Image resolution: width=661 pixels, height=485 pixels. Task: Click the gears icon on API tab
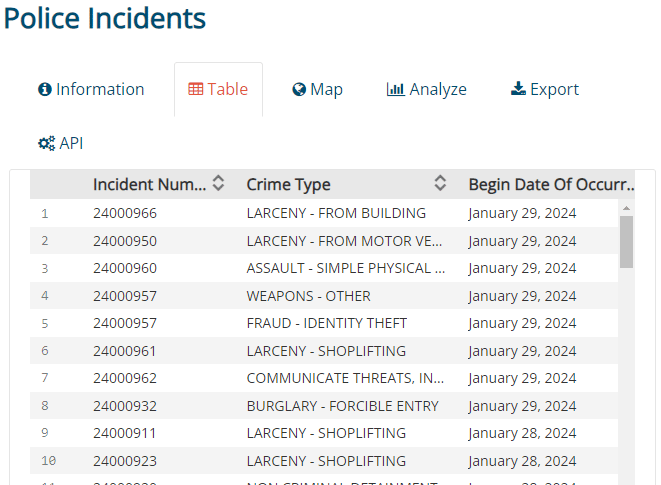[x=46, y=144]
